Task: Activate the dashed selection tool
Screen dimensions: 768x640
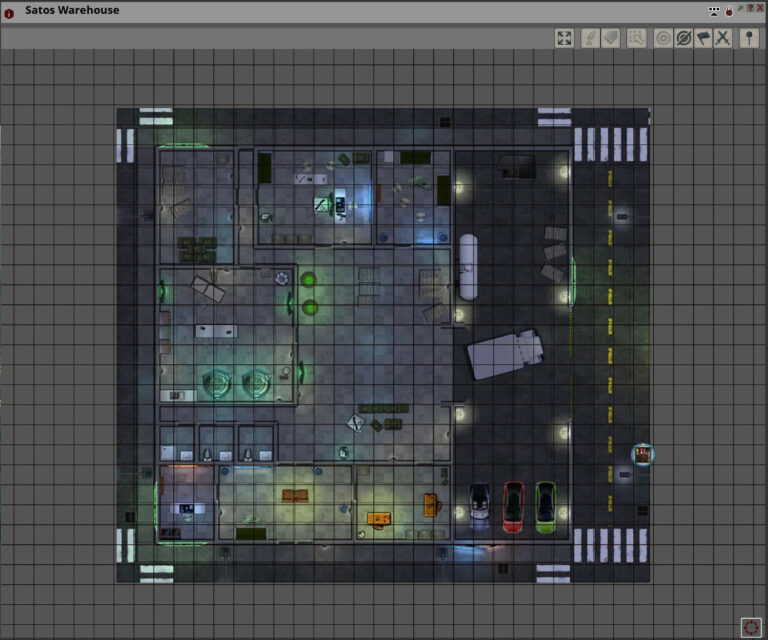Action: click(636, 38)
